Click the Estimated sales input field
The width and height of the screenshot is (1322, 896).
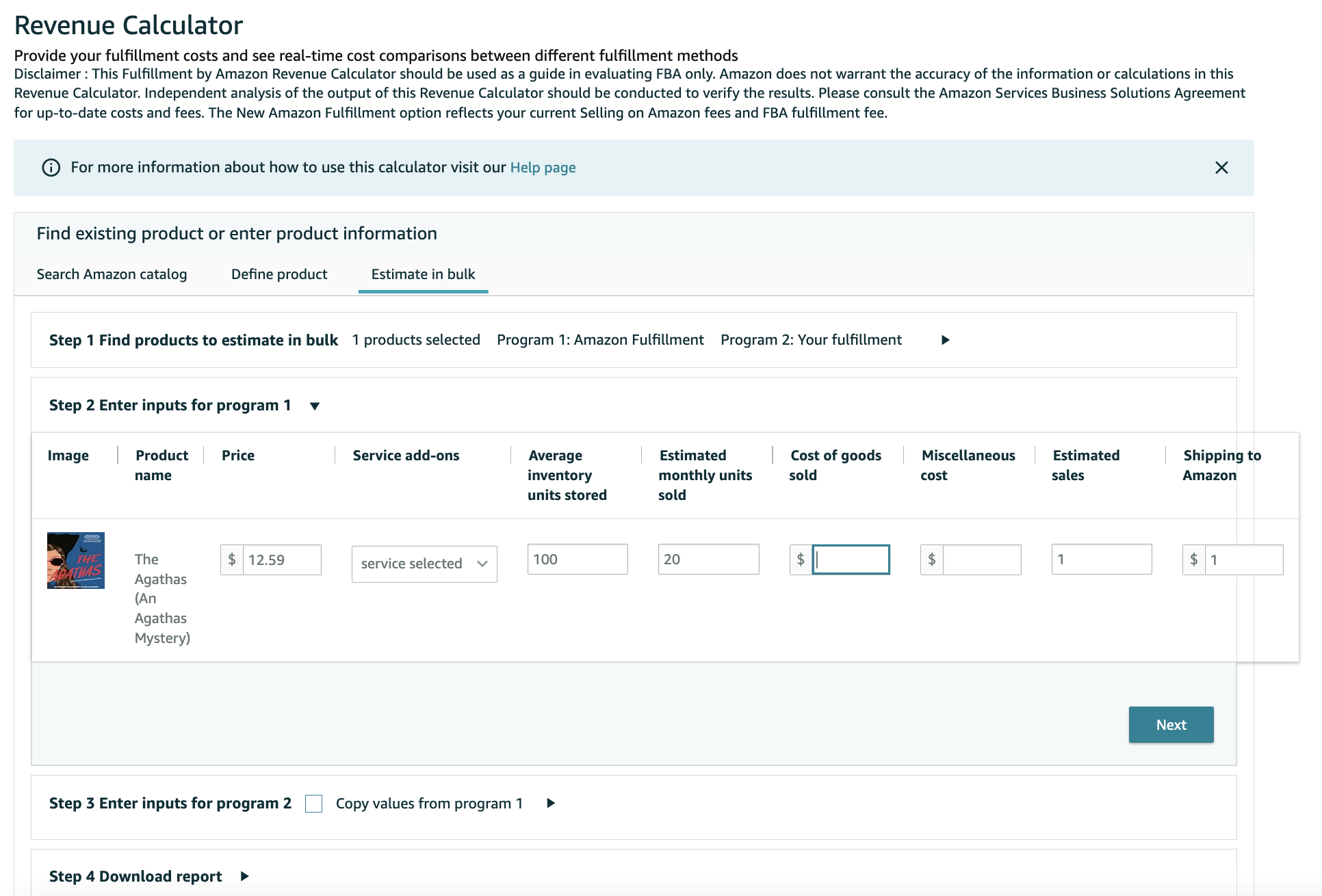1102,559
